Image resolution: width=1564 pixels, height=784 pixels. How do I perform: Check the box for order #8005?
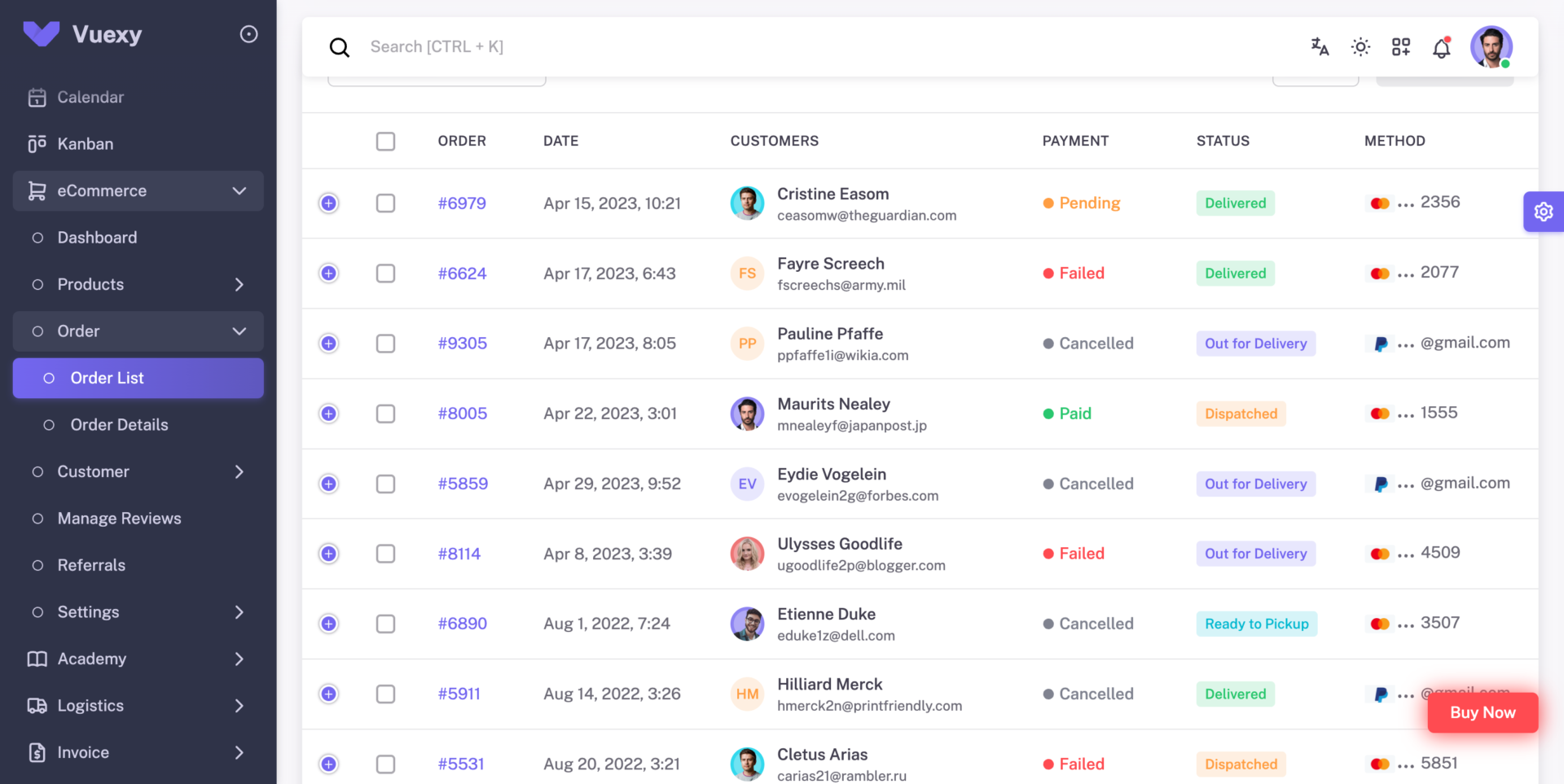point(386,414)
